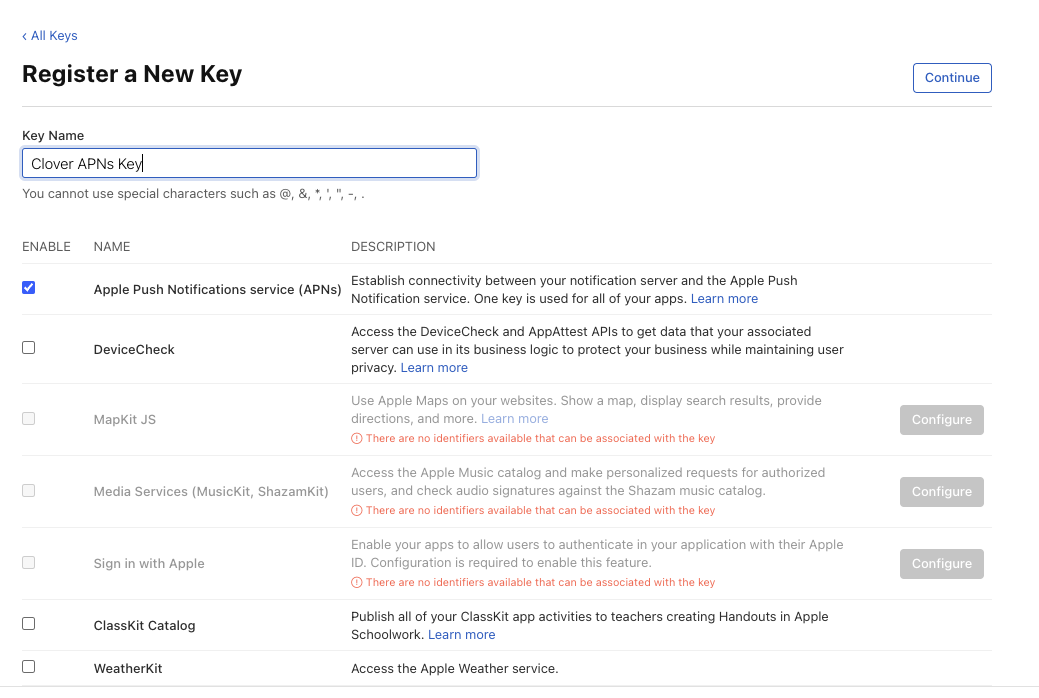This screenshot has width=1039, height=698.
Task: Open Learn more about DeviceCheck
Action: tap(434, 367)
